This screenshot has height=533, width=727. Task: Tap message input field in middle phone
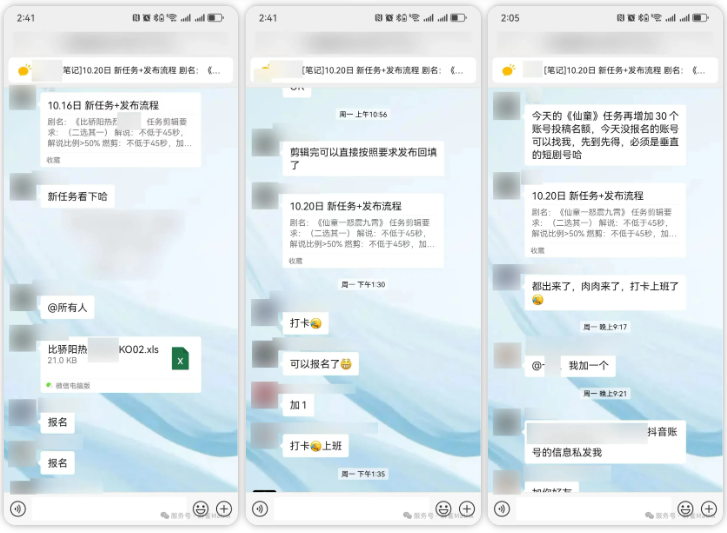351,508
